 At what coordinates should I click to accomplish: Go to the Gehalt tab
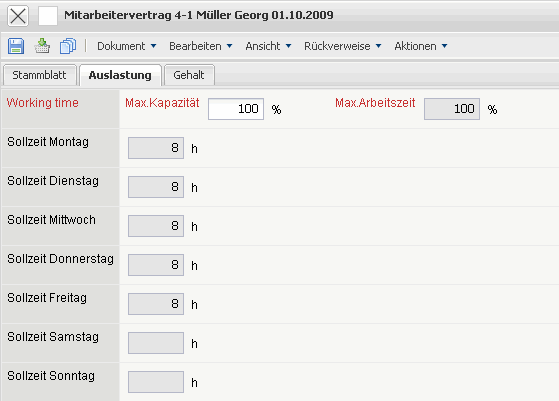click(x=189, y=75)
